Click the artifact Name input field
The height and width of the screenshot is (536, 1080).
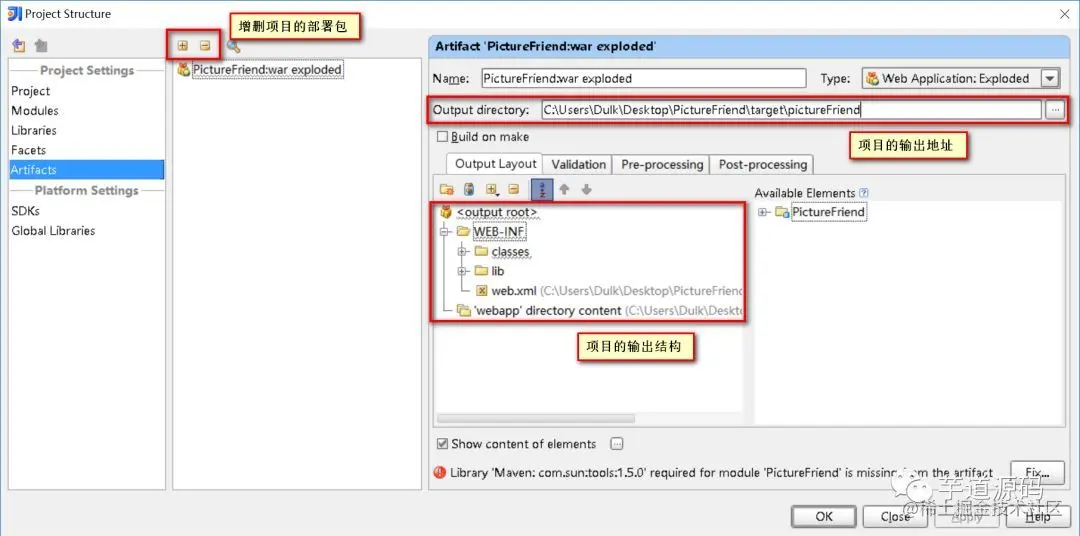(x=643, y=79)
